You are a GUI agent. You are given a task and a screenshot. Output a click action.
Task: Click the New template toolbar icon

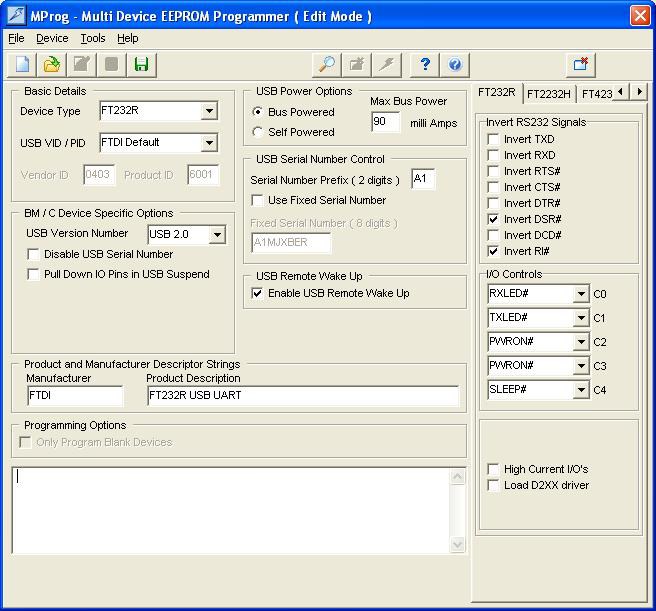pos(22,65)
